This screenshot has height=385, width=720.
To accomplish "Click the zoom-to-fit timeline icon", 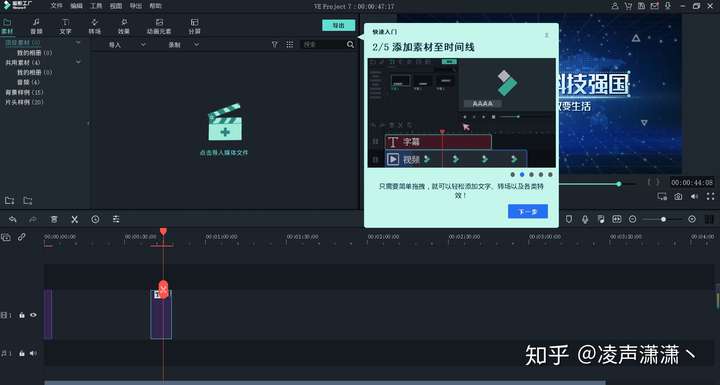I will 617,220.
